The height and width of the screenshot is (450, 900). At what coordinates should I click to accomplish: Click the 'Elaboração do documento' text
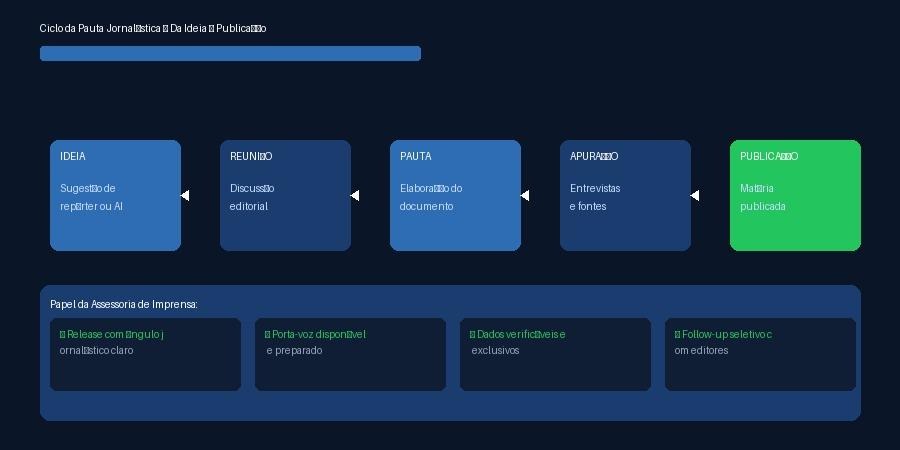point(431,197)
